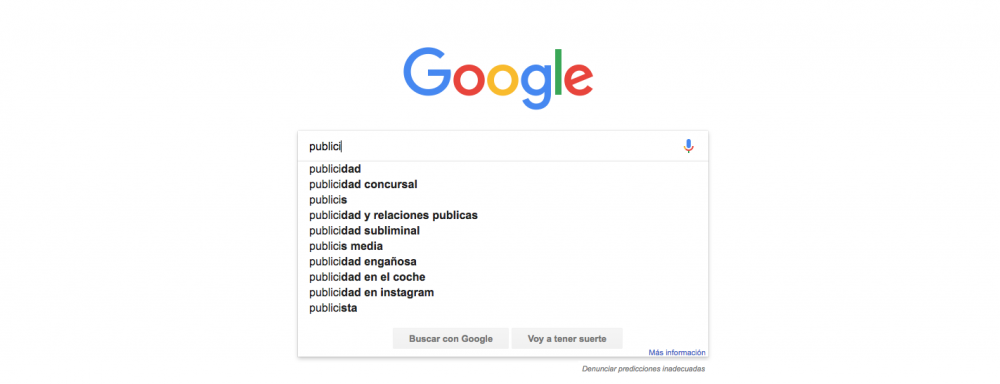This screenshot has height=384, width=1000.
Task: Select "publicidad en instagram" suggestion
Action: click(503, 292)
